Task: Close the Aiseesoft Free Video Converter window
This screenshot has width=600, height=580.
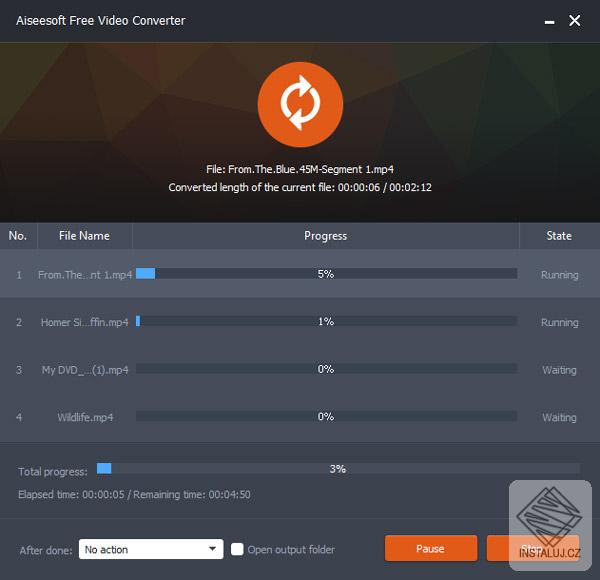Action: (x=575, y=21)
